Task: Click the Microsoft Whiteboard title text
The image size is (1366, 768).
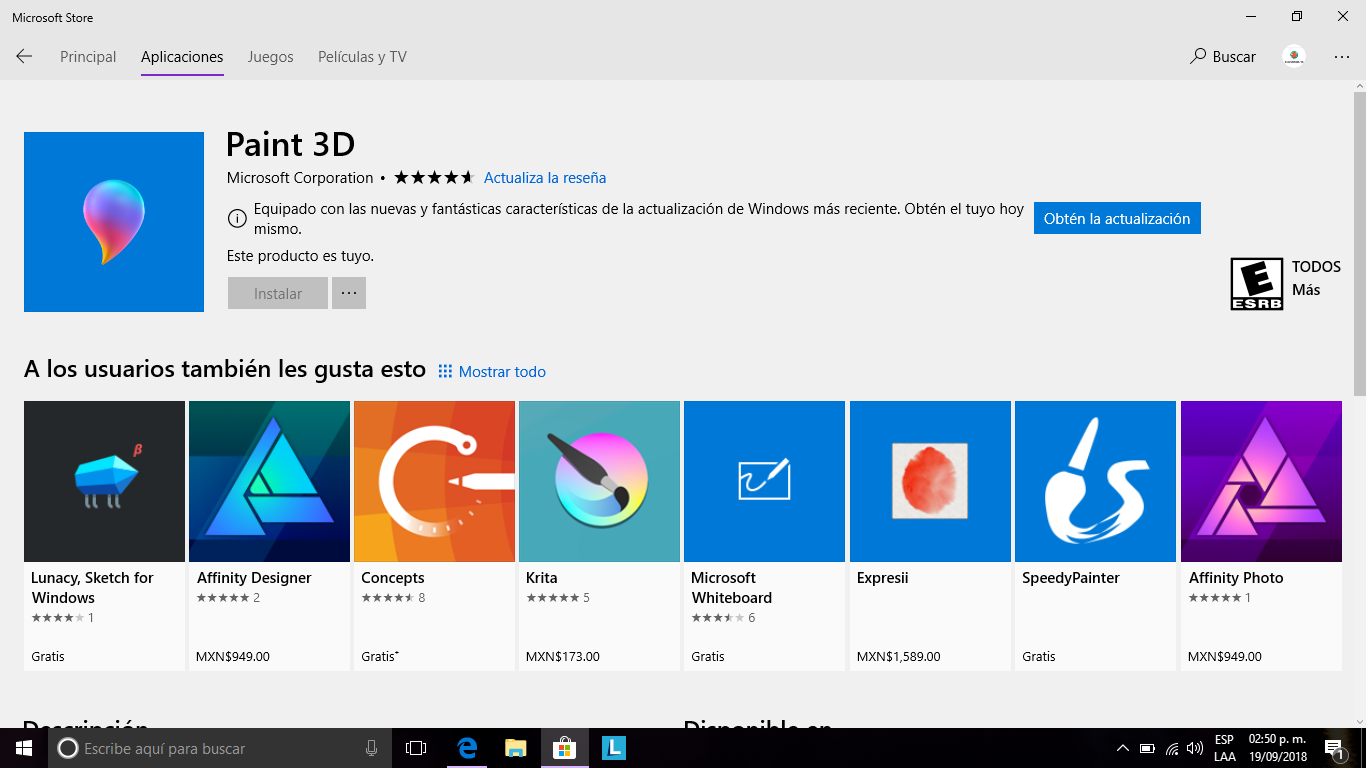Action: point(731,588)
